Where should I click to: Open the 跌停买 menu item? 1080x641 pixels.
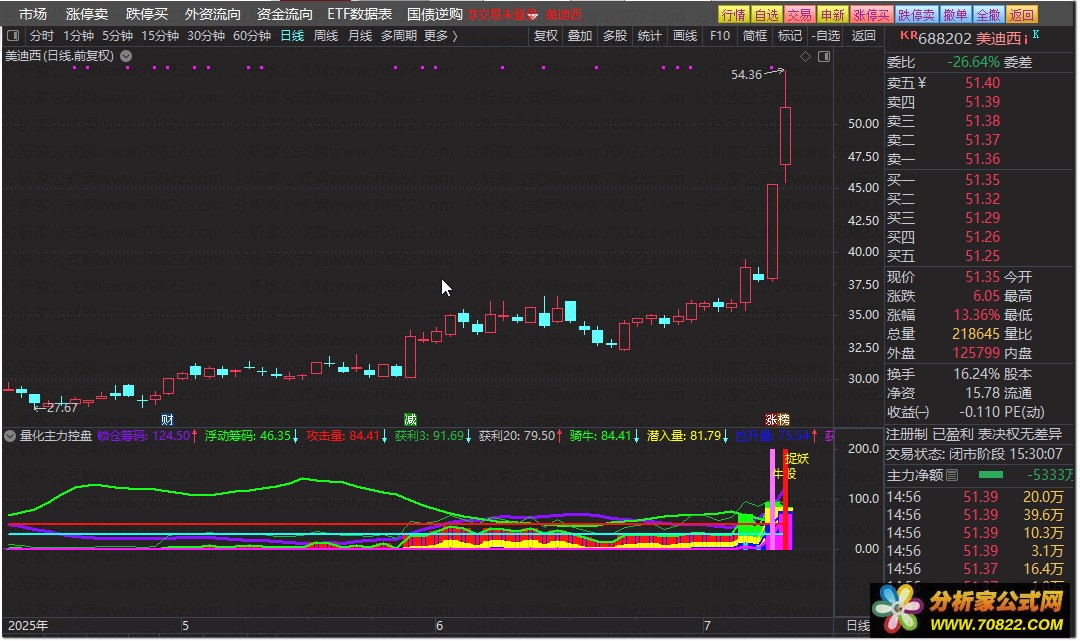[x=147, y=14]
